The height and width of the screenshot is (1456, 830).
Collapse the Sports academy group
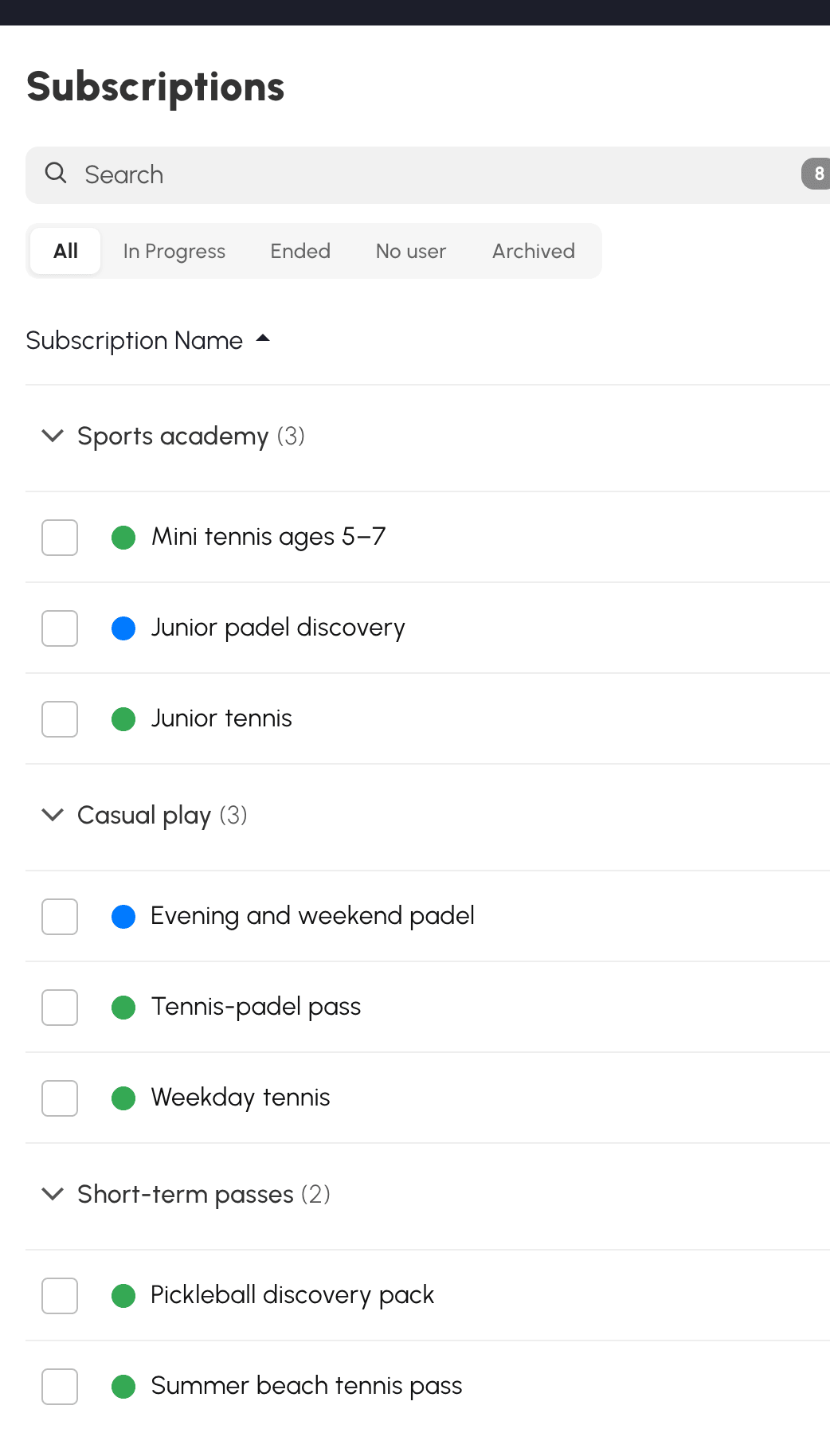pos(53,436)
